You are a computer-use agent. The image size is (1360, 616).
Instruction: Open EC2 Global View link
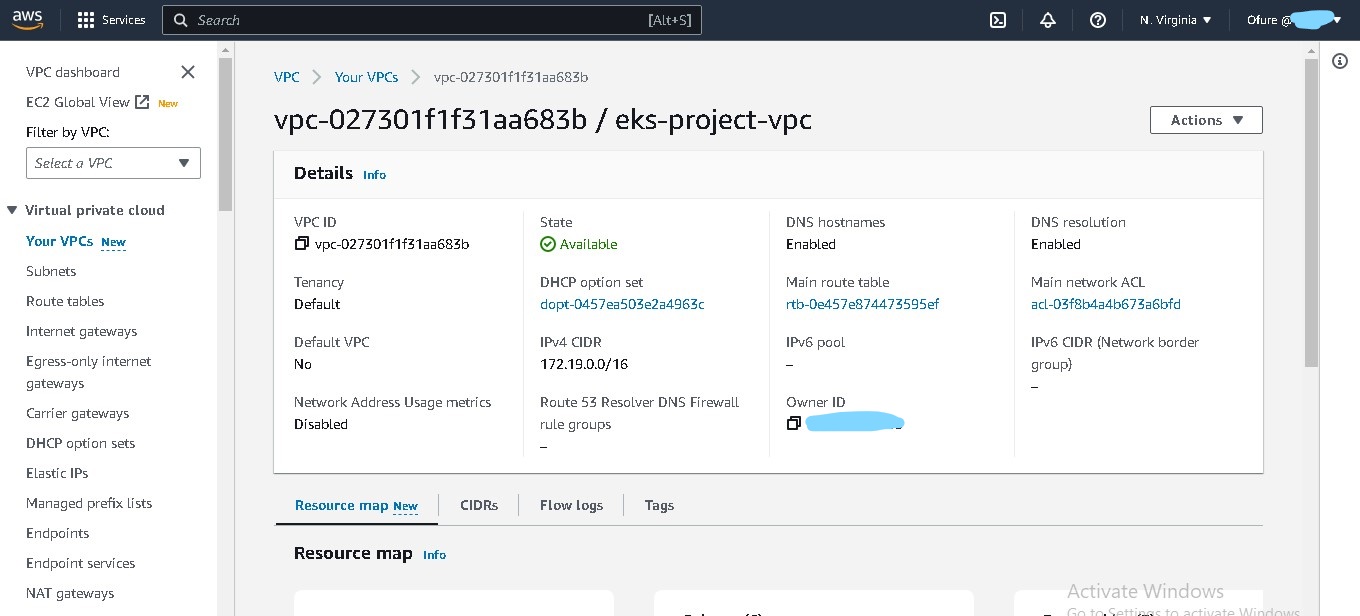78,102
